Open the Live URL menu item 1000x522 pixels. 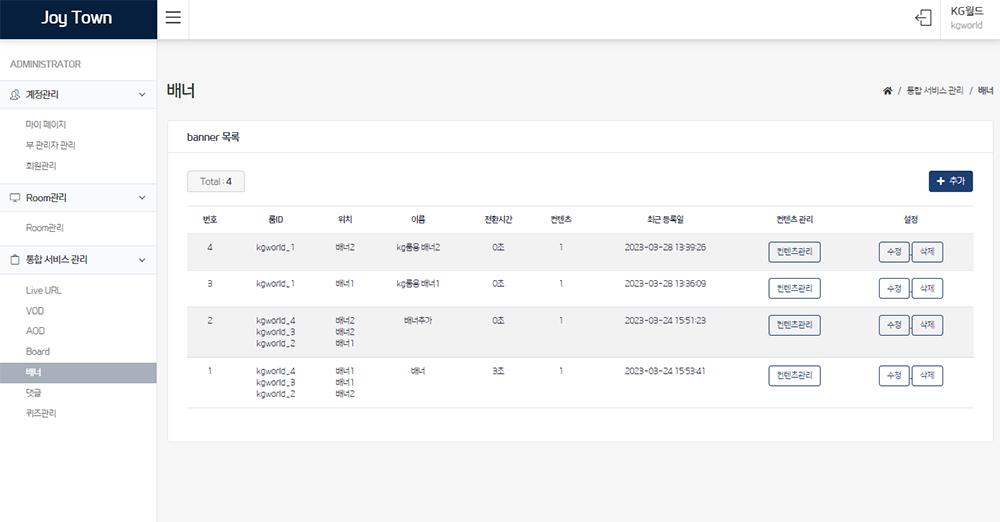pyautogui.click(x=43, y=290)
